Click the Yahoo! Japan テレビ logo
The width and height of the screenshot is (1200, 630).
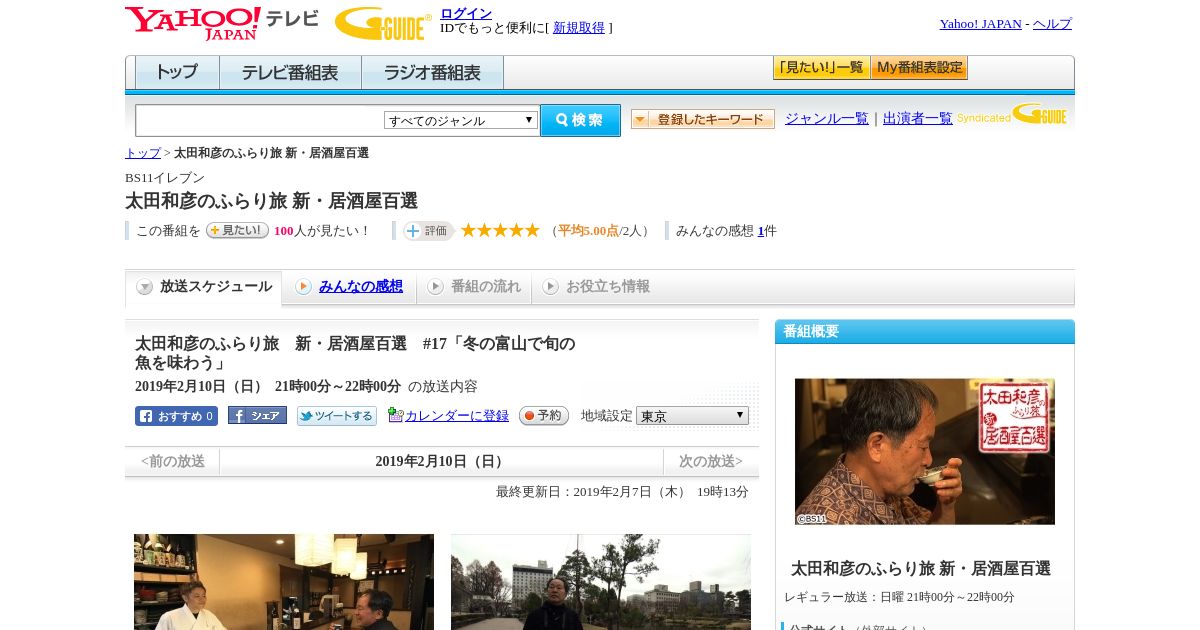pyautogui.click(x=222, y=23)
